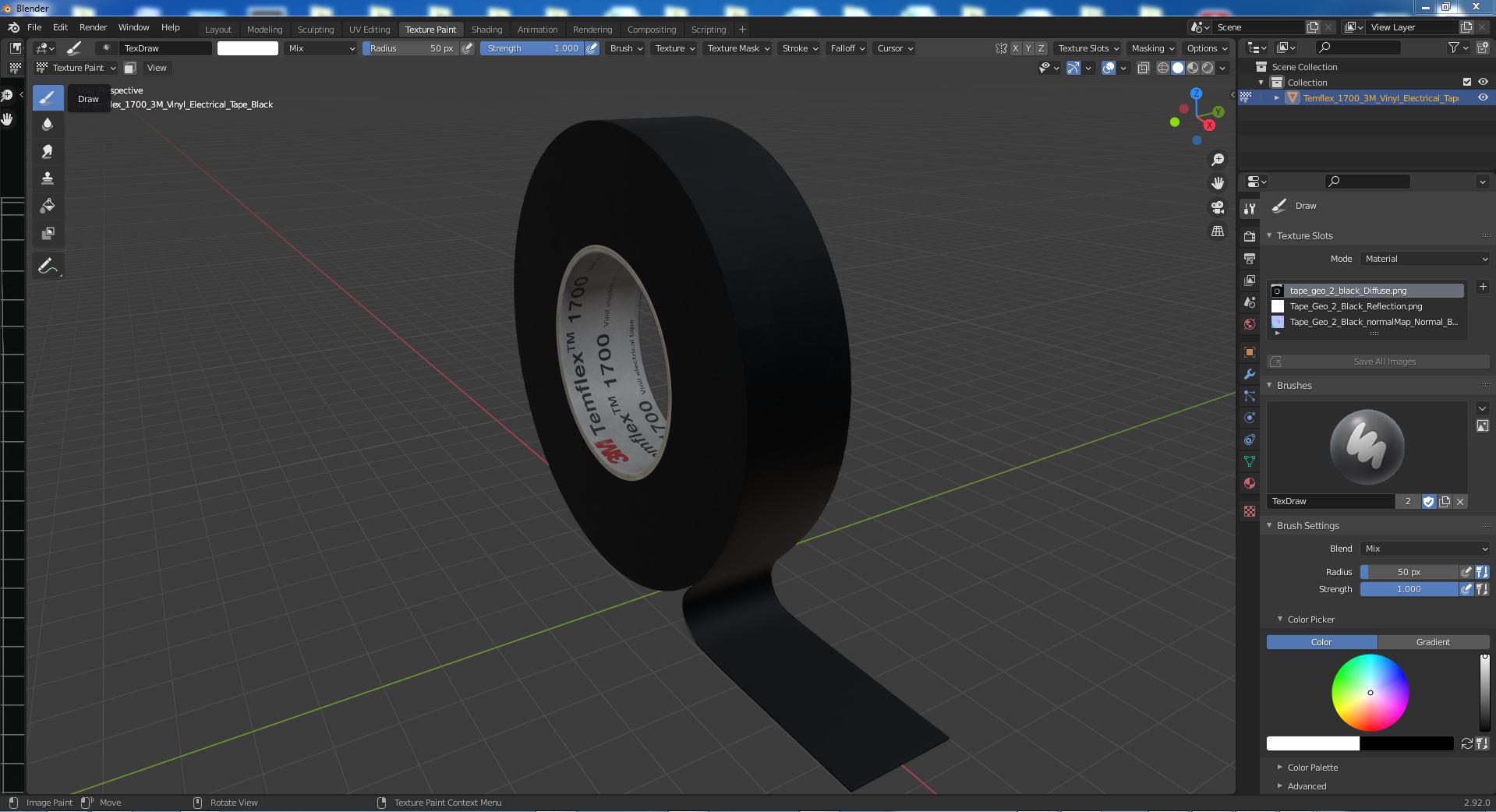Image resolution: width=1496 pixels, height=812 pixels.
Task: Open the Falloff dropdown
Action: [x=847, y=48]
